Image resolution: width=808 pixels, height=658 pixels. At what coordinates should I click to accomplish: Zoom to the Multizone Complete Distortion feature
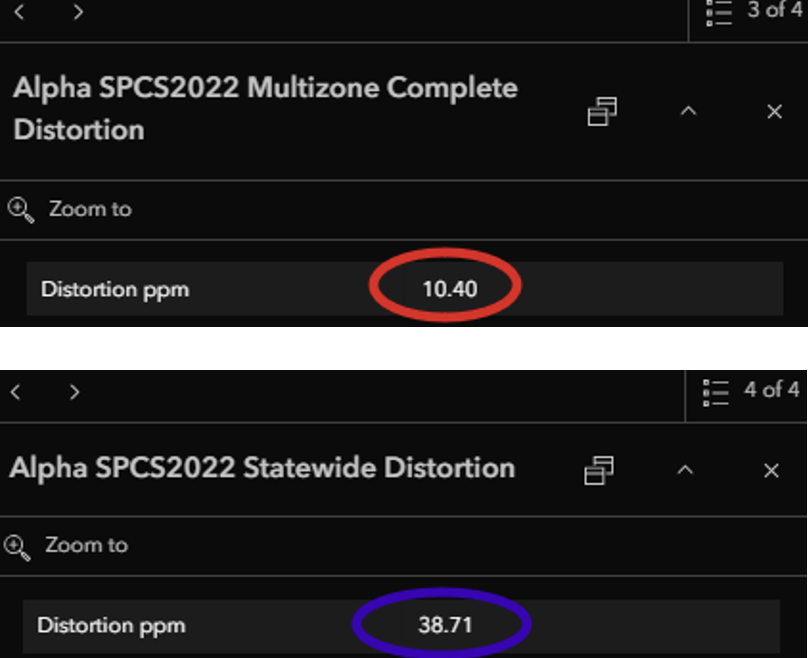70,209
